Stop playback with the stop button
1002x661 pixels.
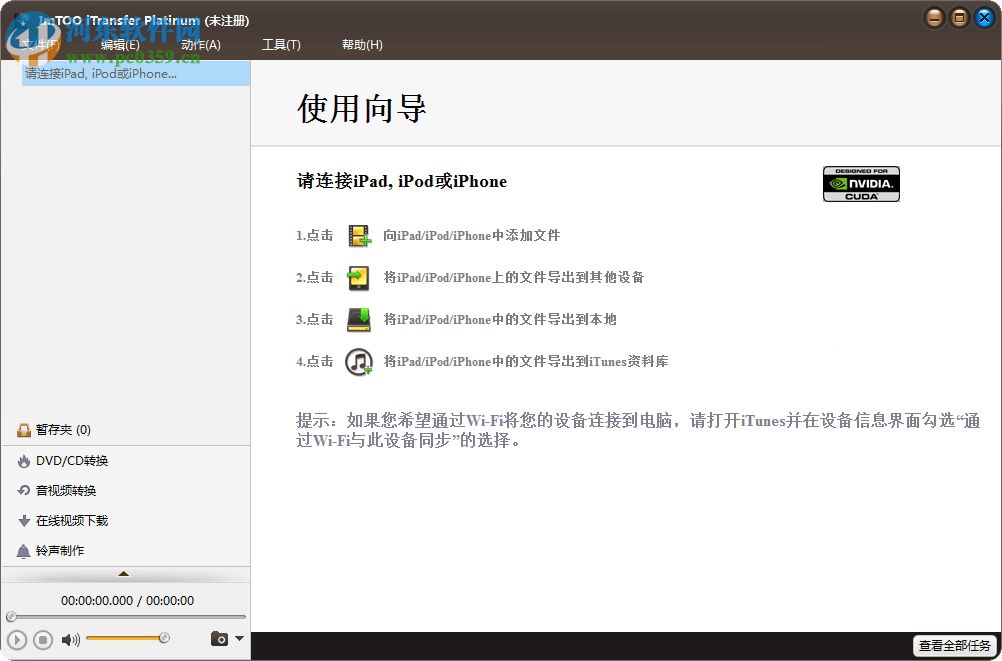point(42,639)
